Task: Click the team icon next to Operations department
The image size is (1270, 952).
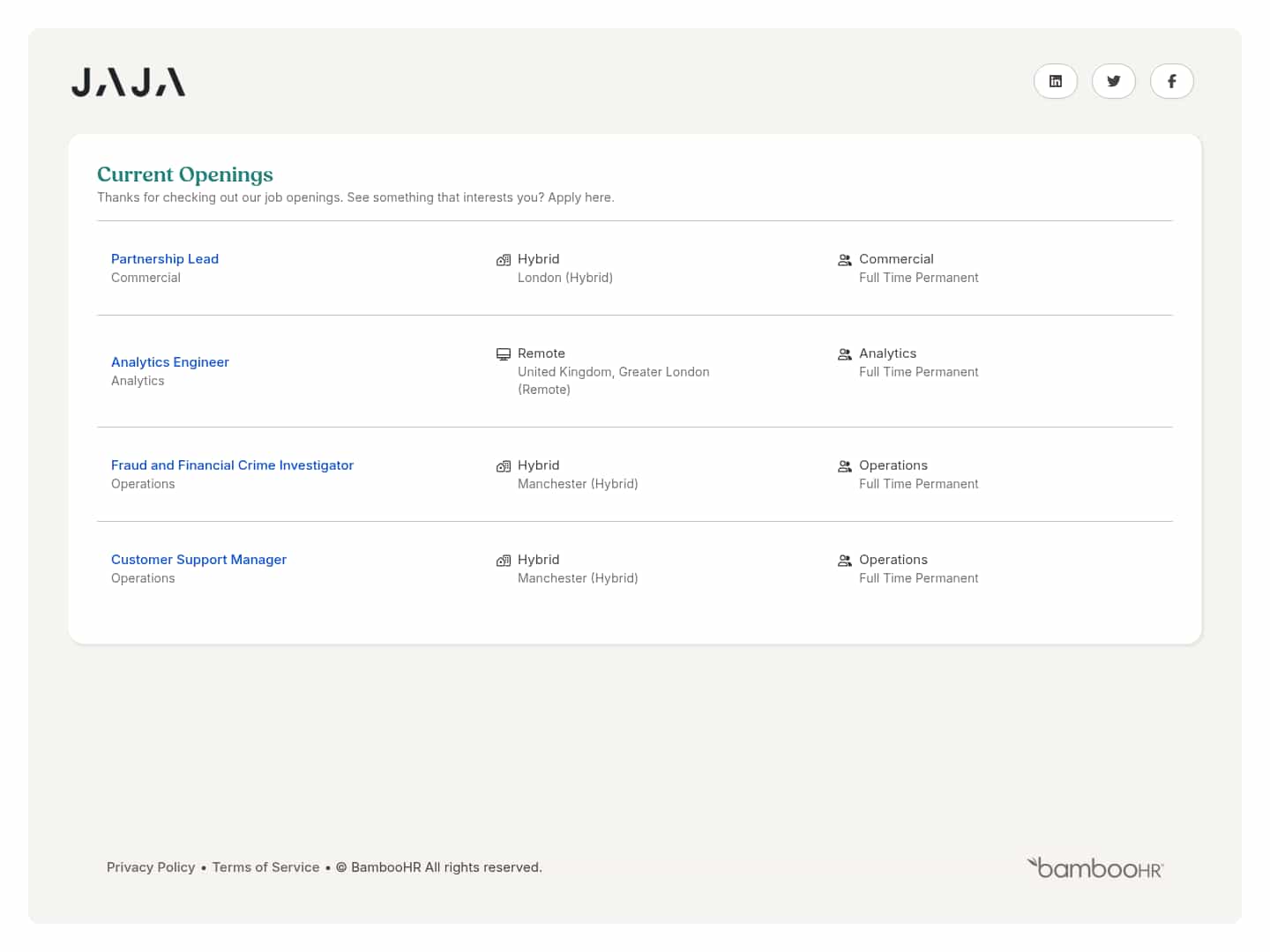Action: 844,465
